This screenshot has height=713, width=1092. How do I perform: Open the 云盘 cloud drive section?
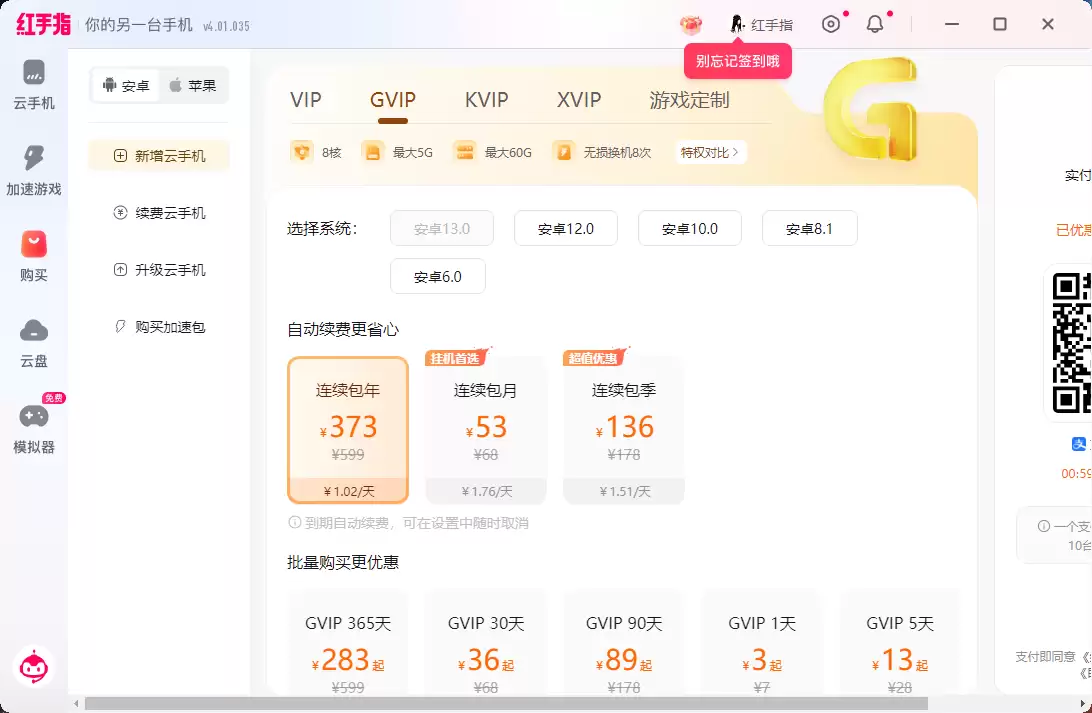click(x=33, y=343)
